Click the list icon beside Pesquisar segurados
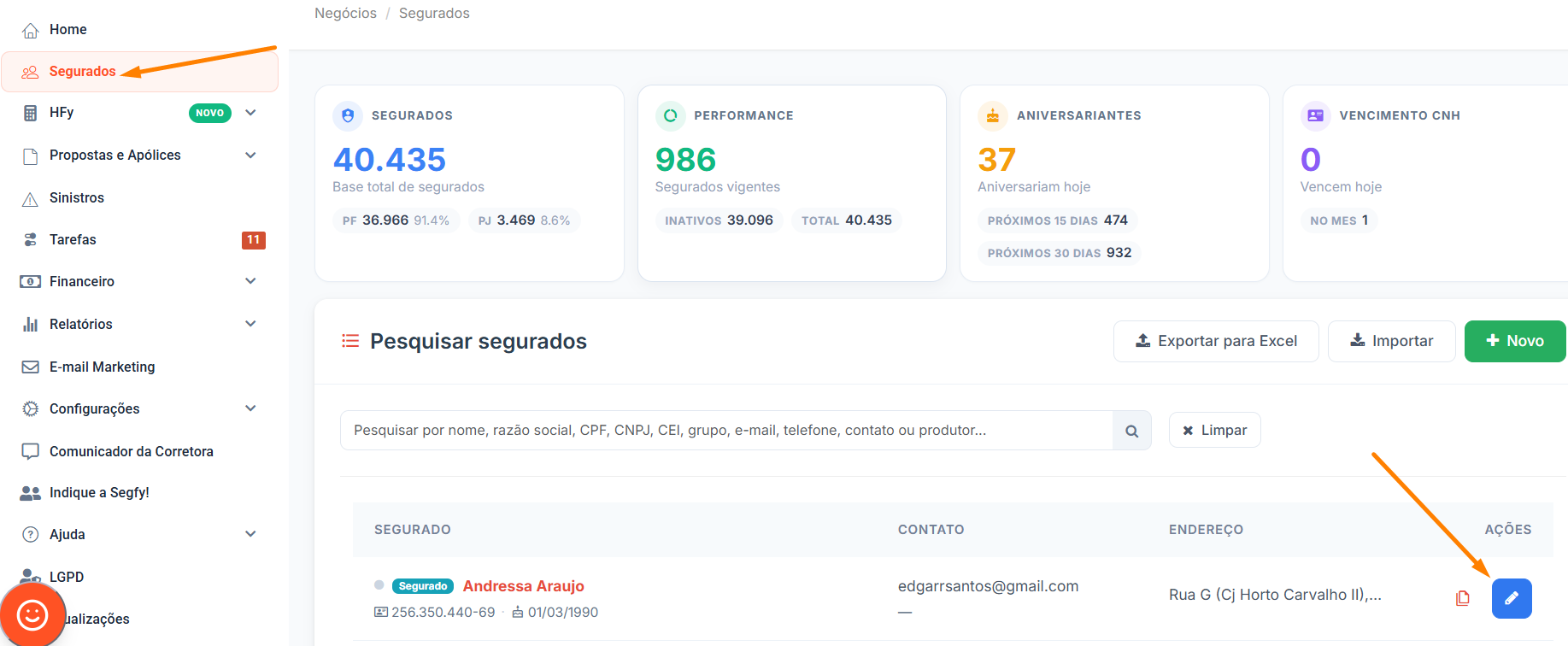The width and height of the screenshot is (1568, 646). 350,341
